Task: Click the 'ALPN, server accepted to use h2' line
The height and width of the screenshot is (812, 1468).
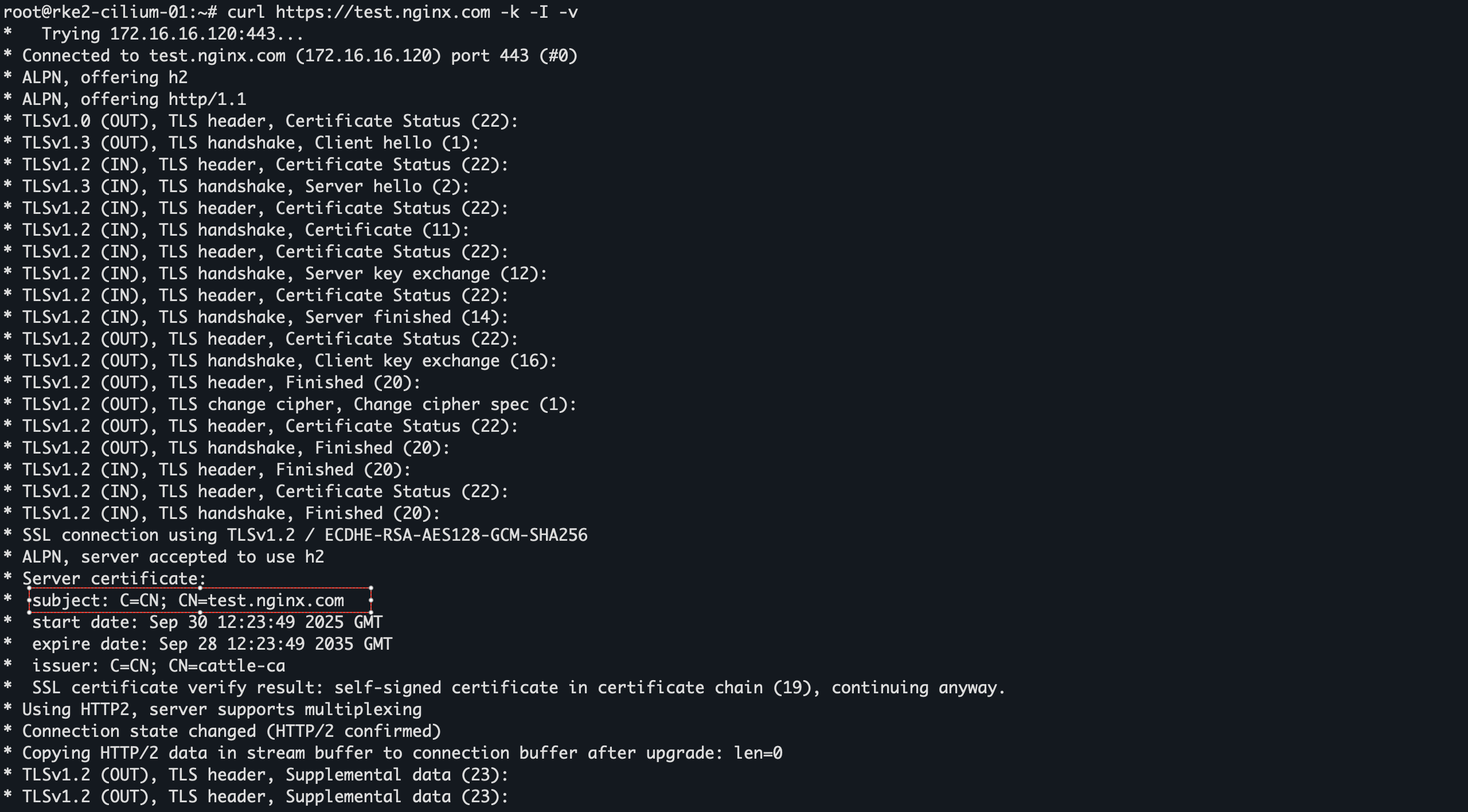Action: (173, 557)
